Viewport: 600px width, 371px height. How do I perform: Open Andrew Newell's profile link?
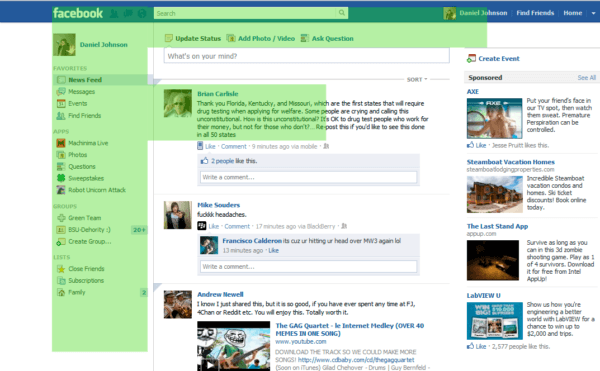pyautogui.click(x=220, y=295)
